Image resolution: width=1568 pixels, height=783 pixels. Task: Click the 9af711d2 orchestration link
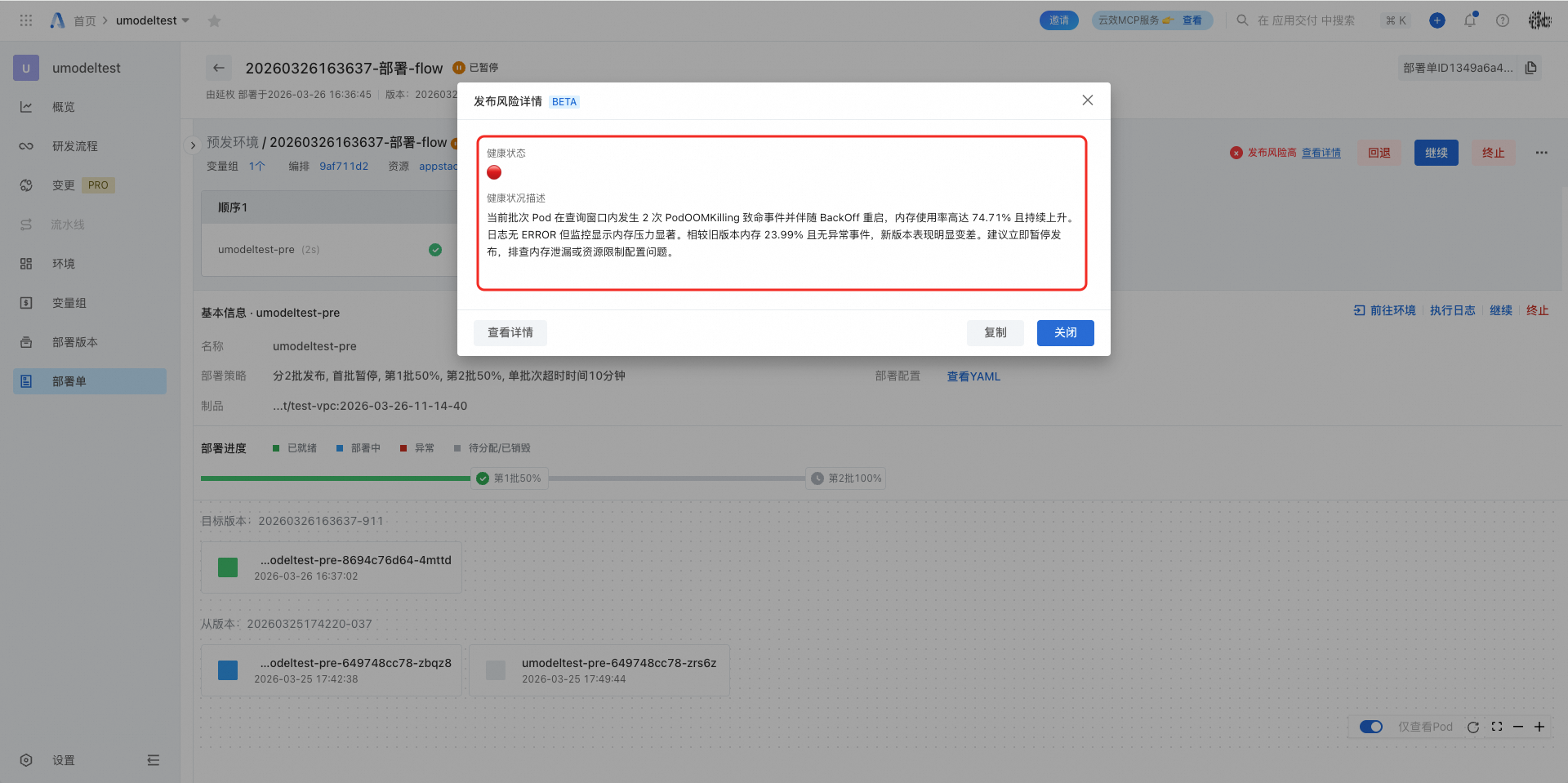344,166
